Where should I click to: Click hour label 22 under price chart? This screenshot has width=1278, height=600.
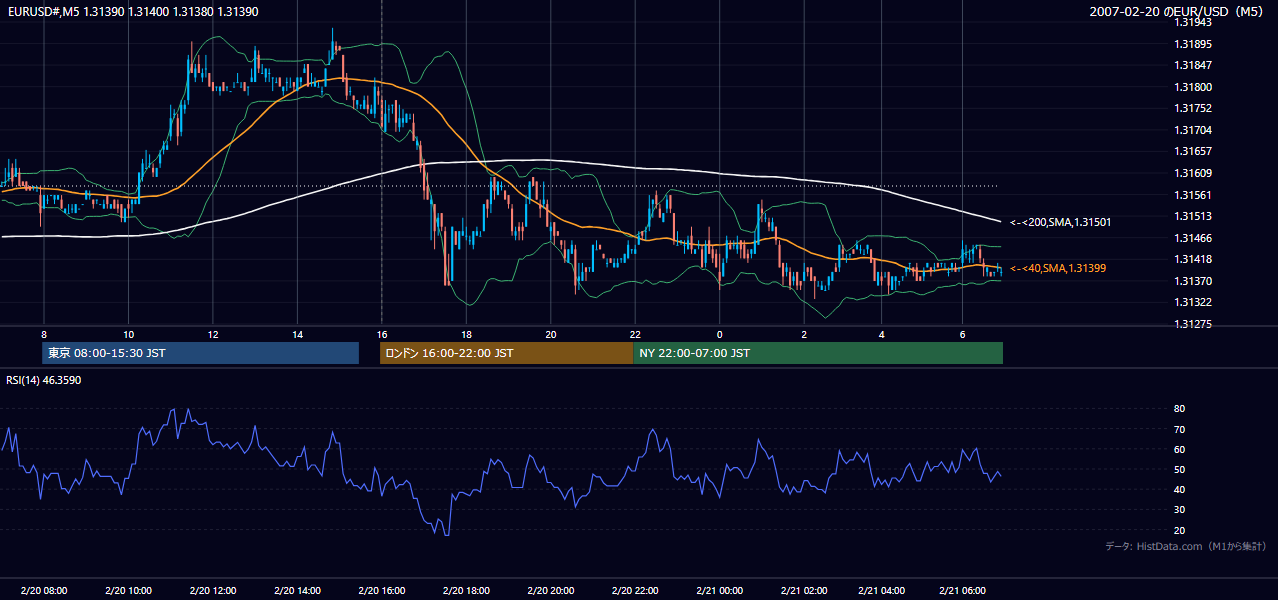click(635, 333)
